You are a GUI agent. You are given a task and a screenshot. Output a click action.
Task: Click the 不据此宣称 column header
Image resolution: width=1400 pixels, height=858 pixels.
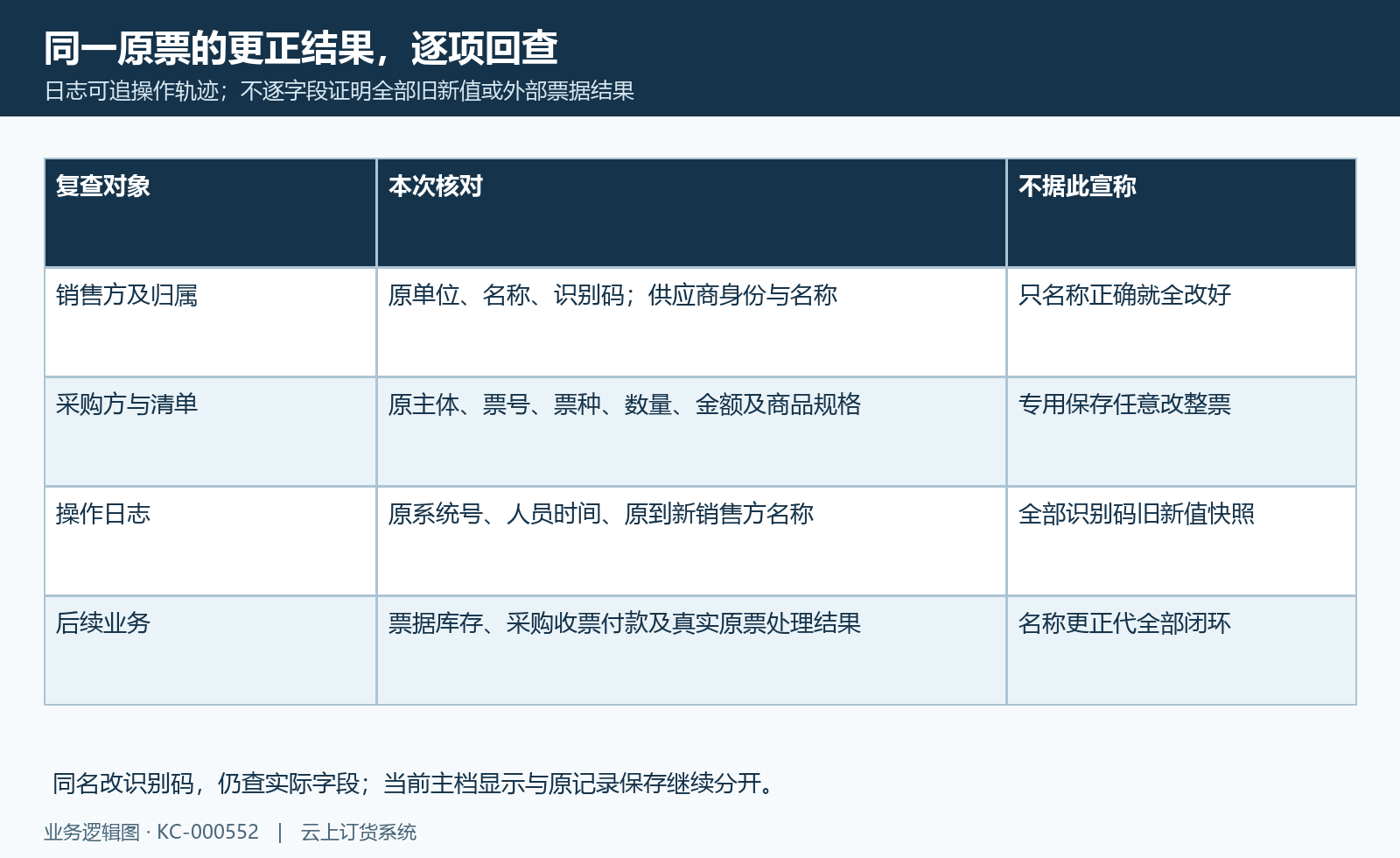tap(1181, 213)
